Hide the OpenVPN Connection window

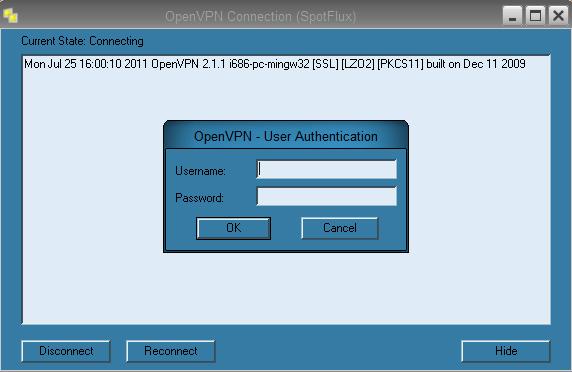click(506, 351)
